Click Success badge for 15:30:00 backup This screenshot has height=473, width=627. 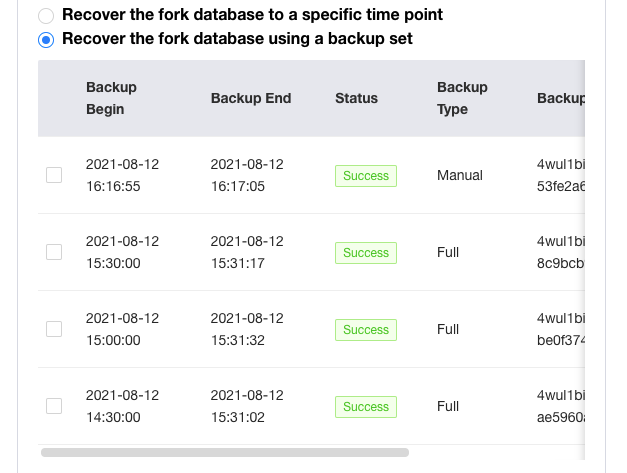coord(365,253)
